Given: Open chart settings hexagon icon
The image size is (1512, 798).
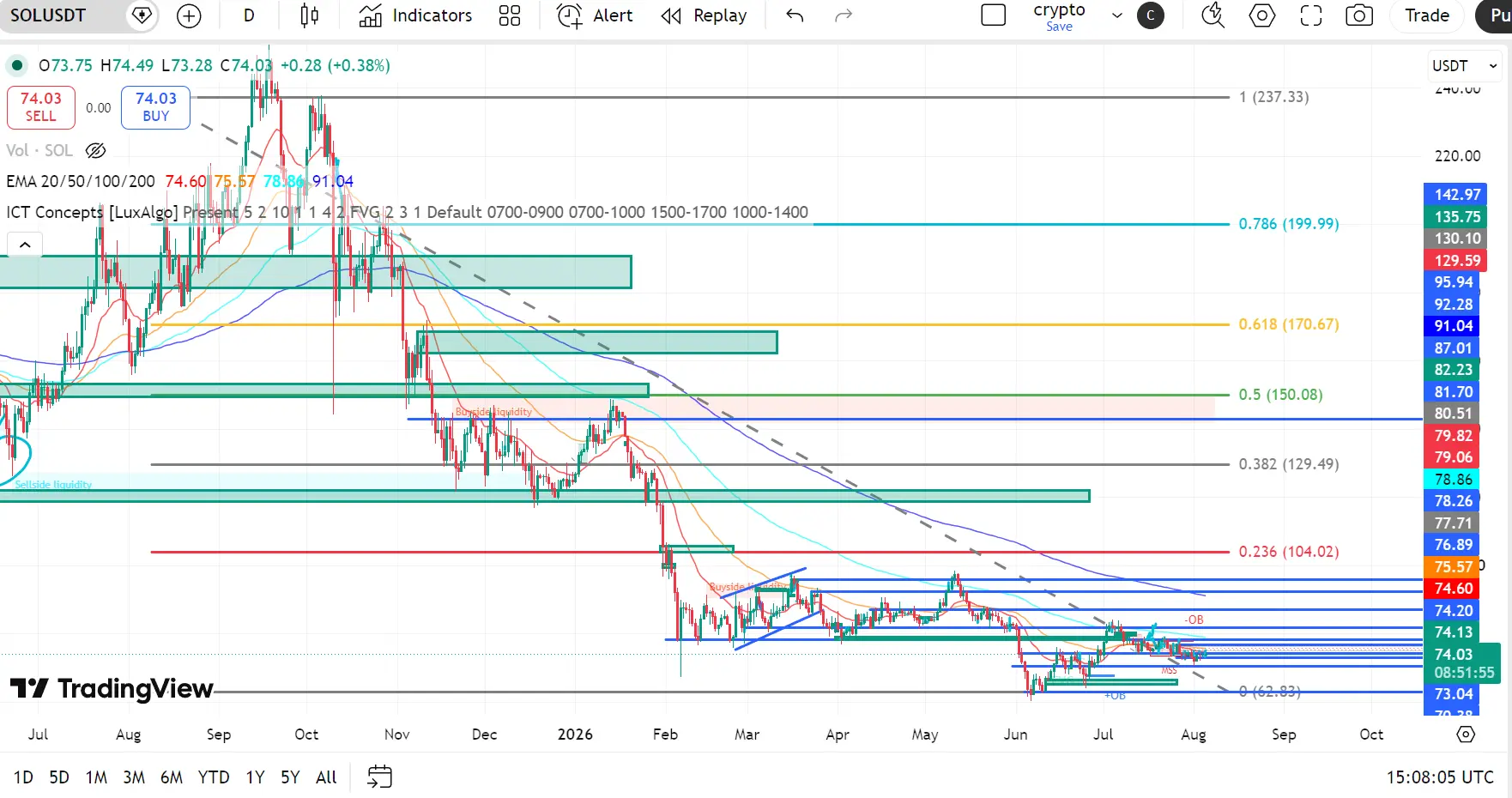Looking at the screenshot, I should (1262, 15).
